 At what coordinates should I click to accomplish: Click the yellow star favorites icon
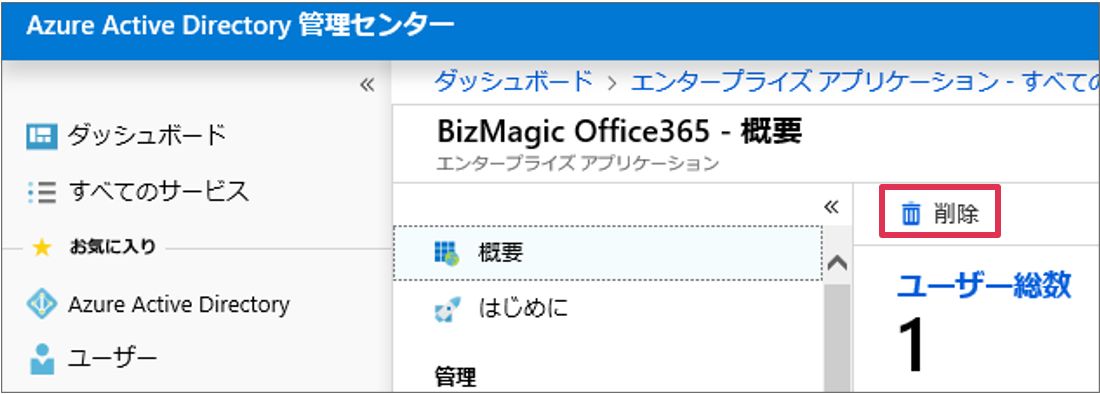(x=42, y=247)
